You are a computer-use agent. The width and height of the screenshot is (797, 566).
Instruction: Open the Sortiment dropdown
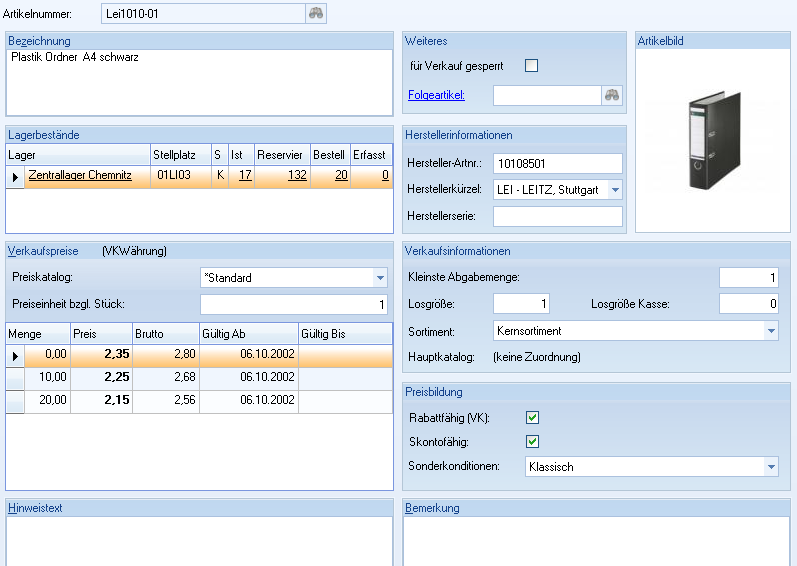click(x=771, y=330)
